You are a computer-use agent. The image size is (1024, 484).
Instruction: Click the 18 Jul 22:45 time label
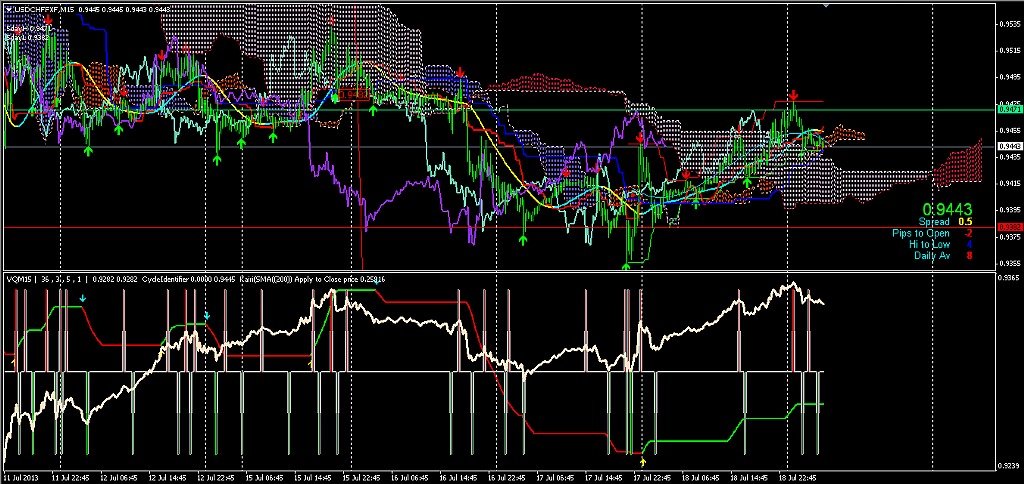pyautogui.click(x=798, y=477)
